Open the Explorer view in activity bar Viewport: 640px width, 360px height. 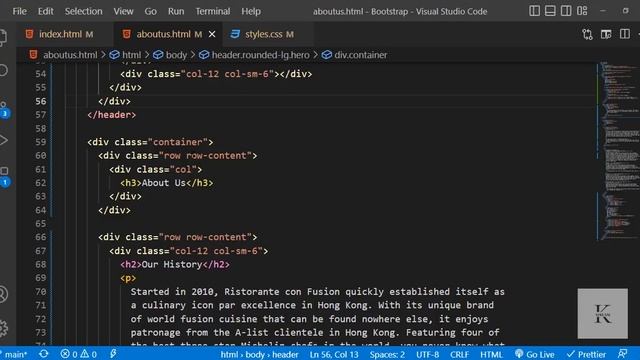point(3,37)
